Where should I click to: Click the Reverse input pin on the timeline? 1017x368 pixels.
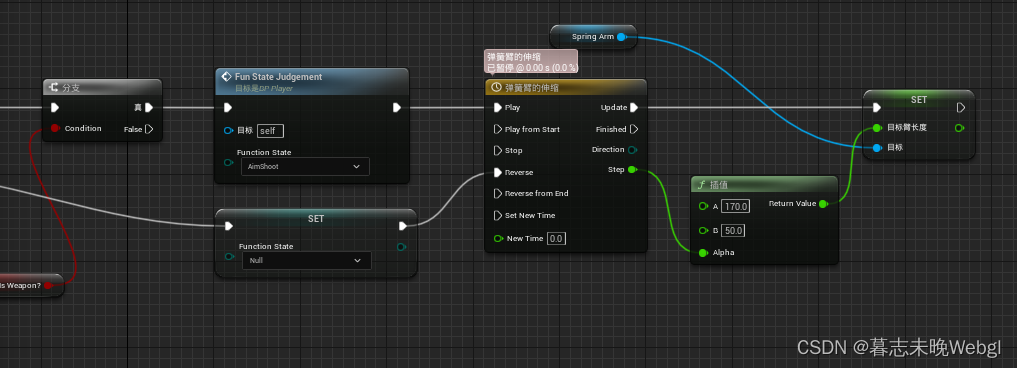[x=497, y=172]
